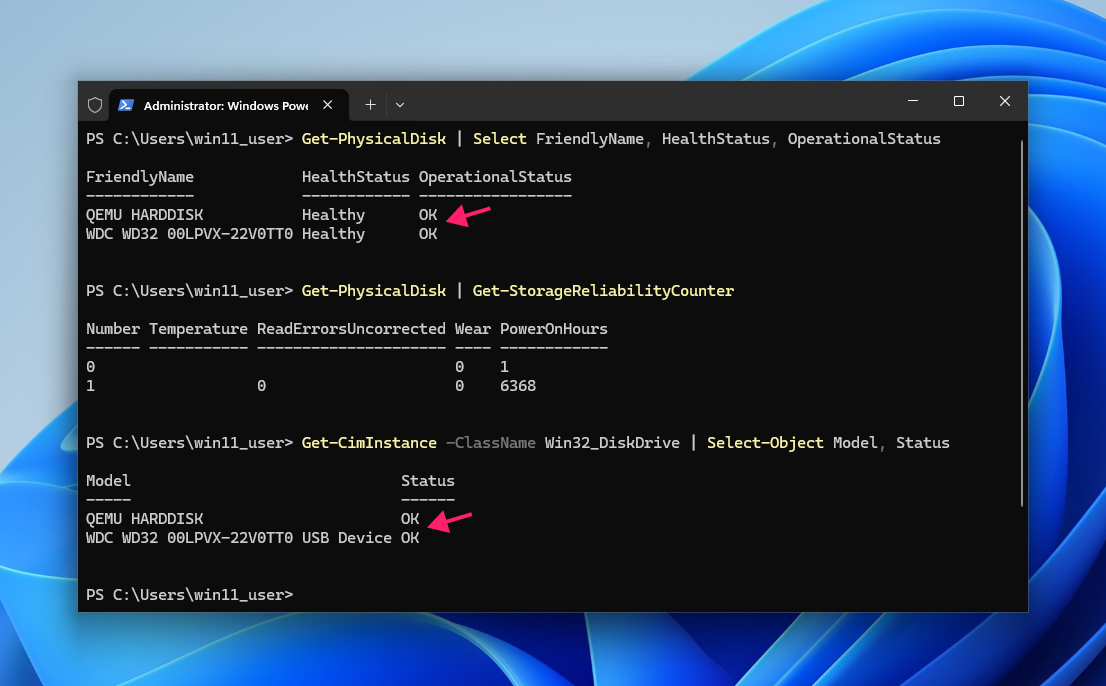Close the terminal window
1106x686 pixels.
[1004, 102]
